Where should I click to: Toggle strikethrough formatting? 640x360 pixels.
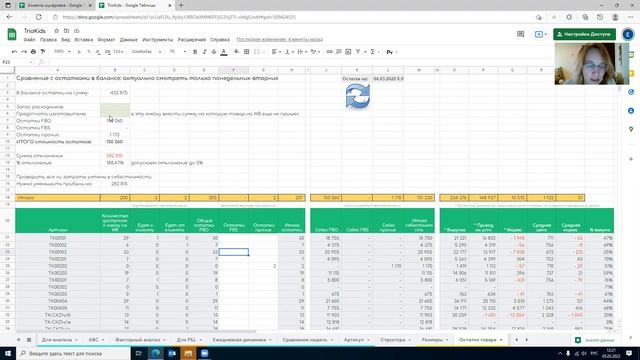coord(214,52)
